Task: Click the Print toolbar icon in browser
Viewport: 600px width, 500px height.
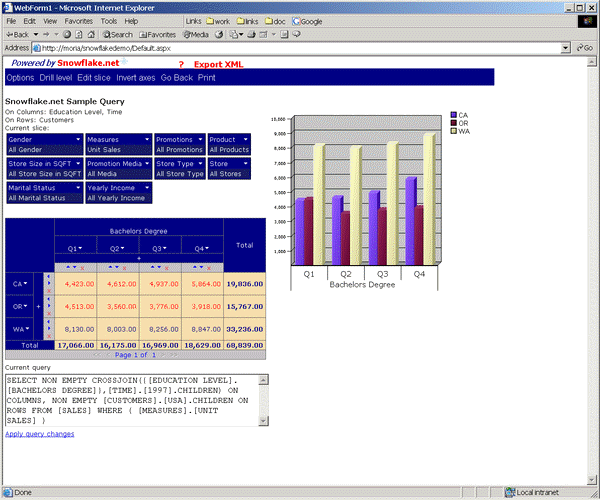Action: click(251, 34)
